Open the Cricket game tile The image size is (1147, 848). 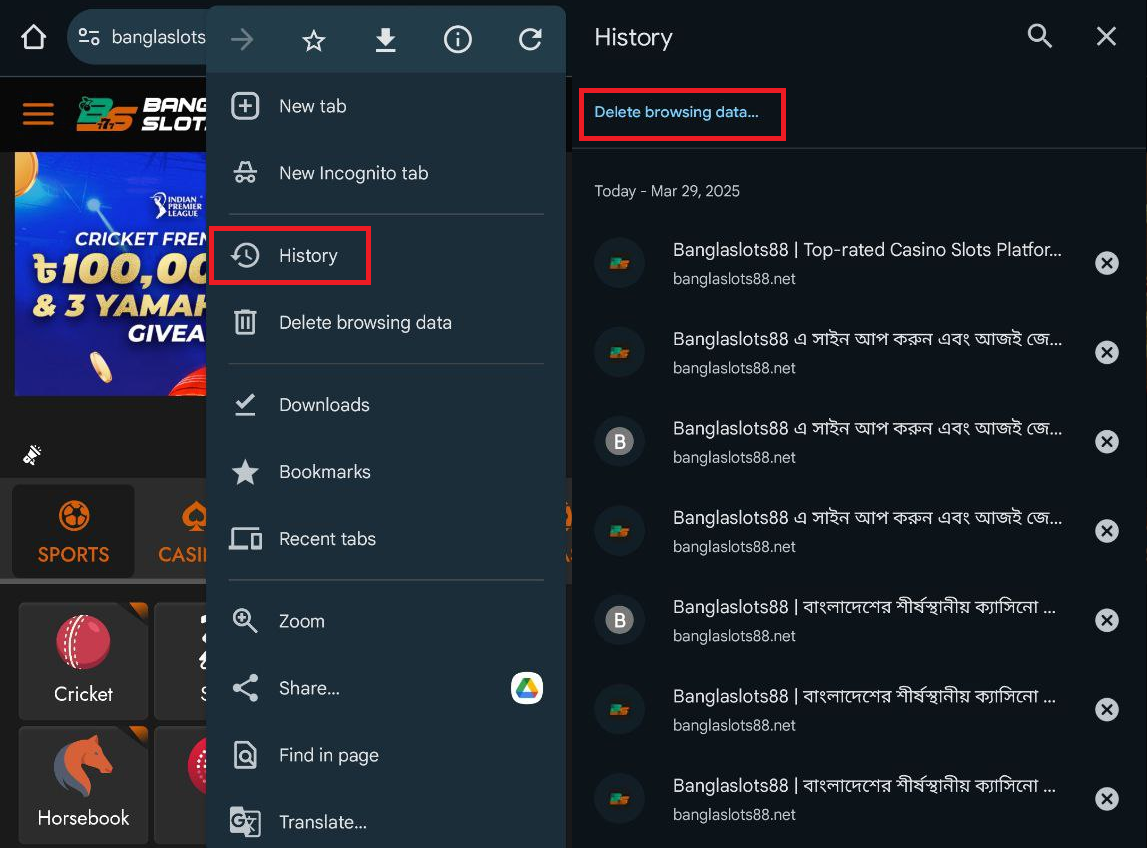pos(83,661)
